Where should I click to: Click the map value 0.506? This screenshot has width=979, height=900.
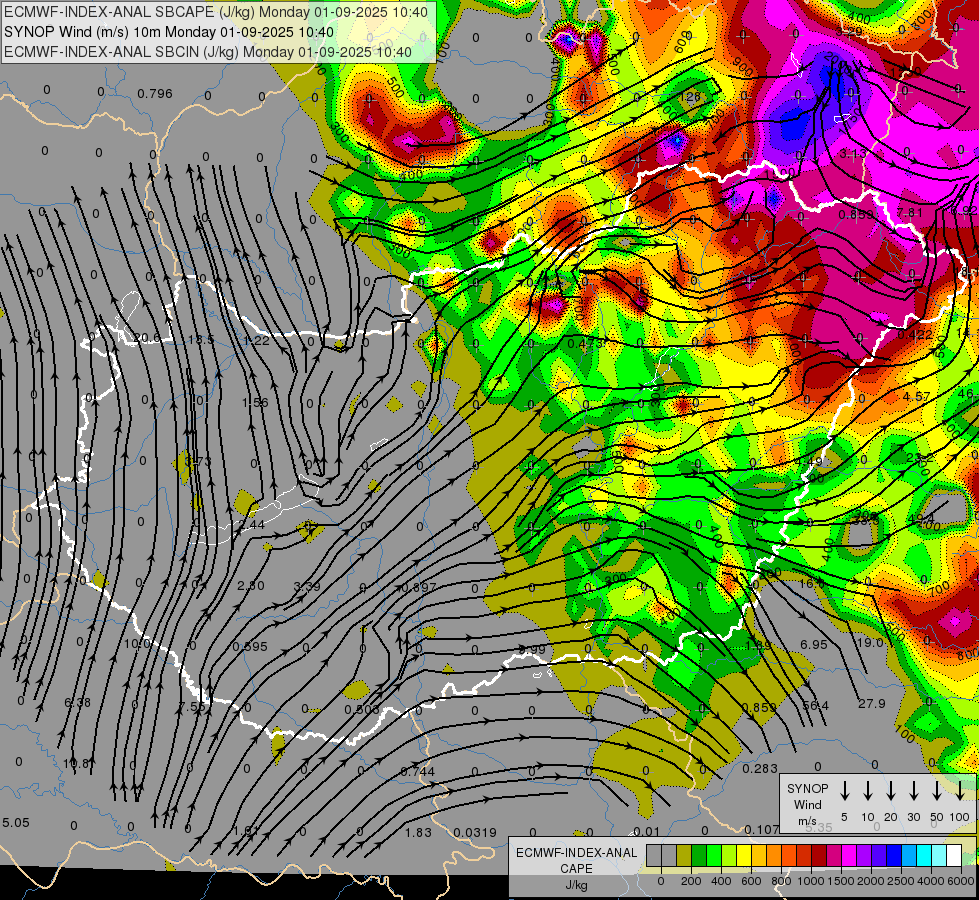[362, 710]
